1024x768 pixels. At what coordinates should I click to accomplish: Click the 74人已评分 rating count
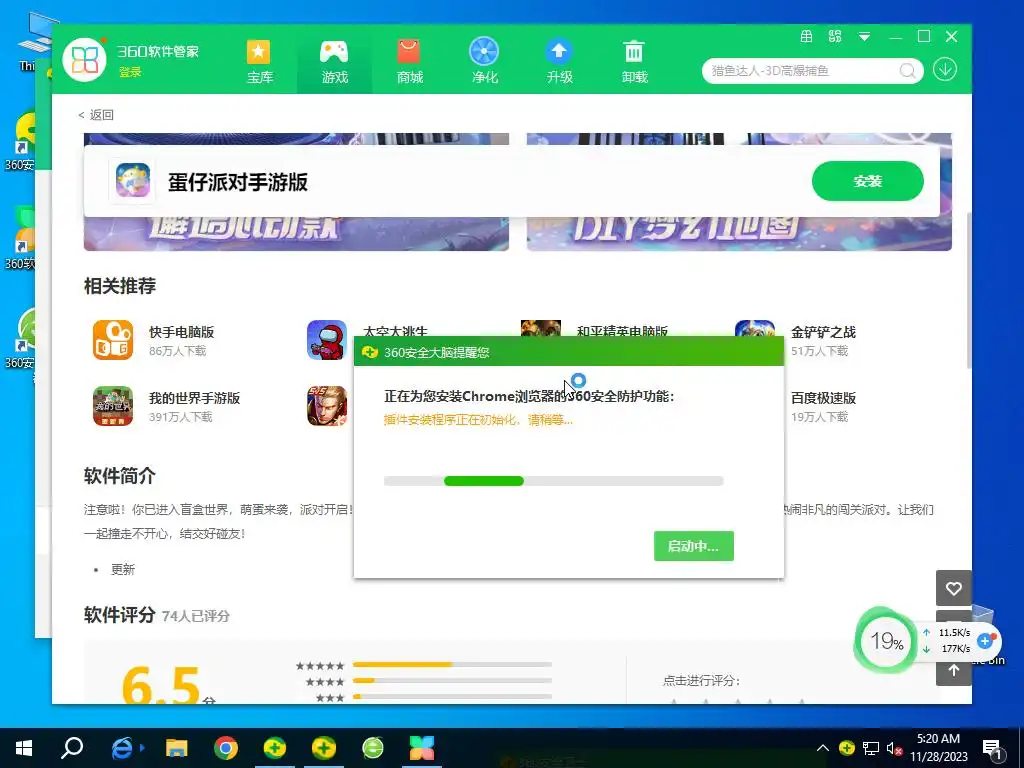[195, 616]
